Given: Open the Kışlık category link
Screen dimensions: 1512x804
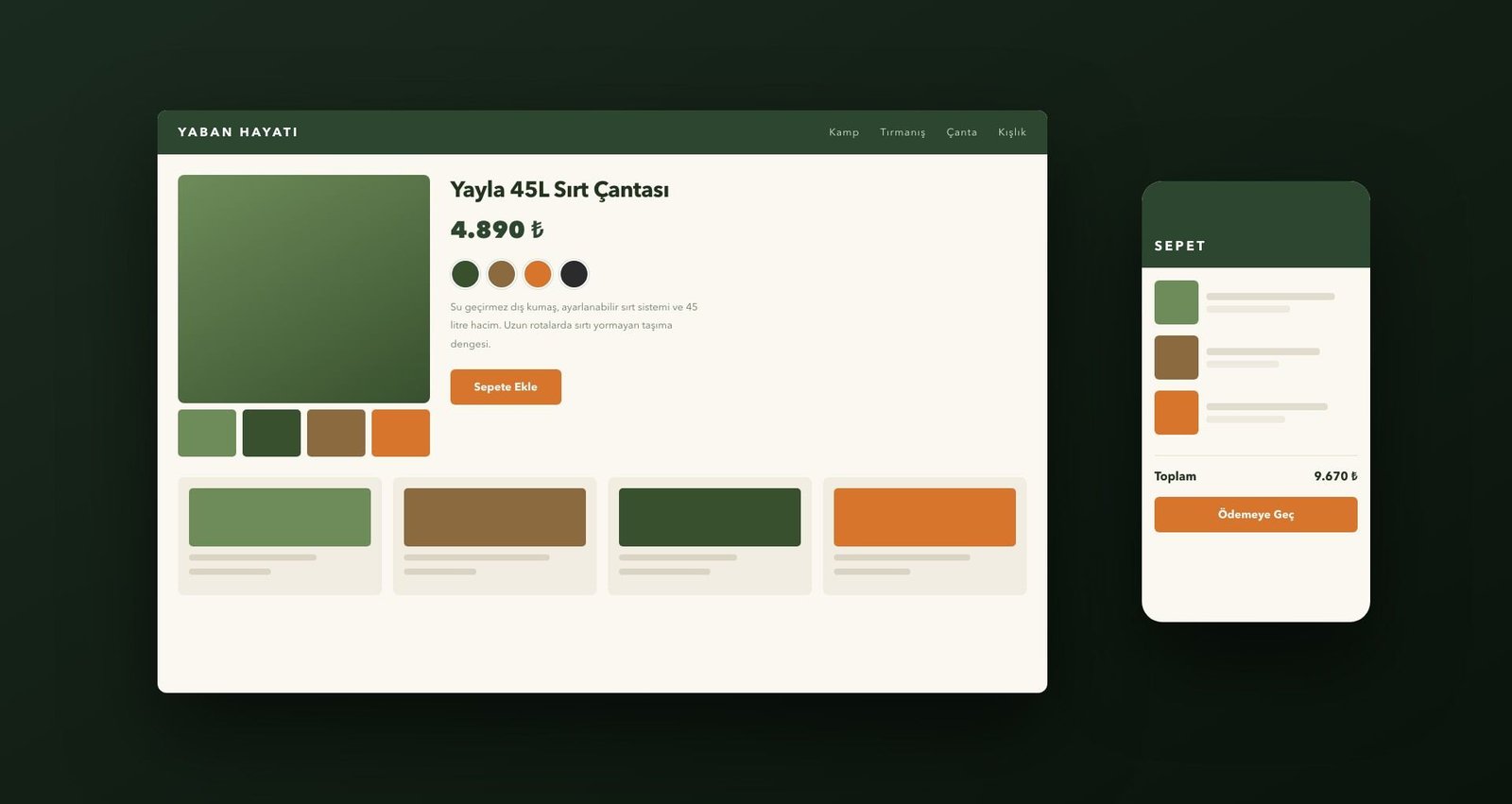Looking at the screenshot, I should click(x=1012, y=132).
